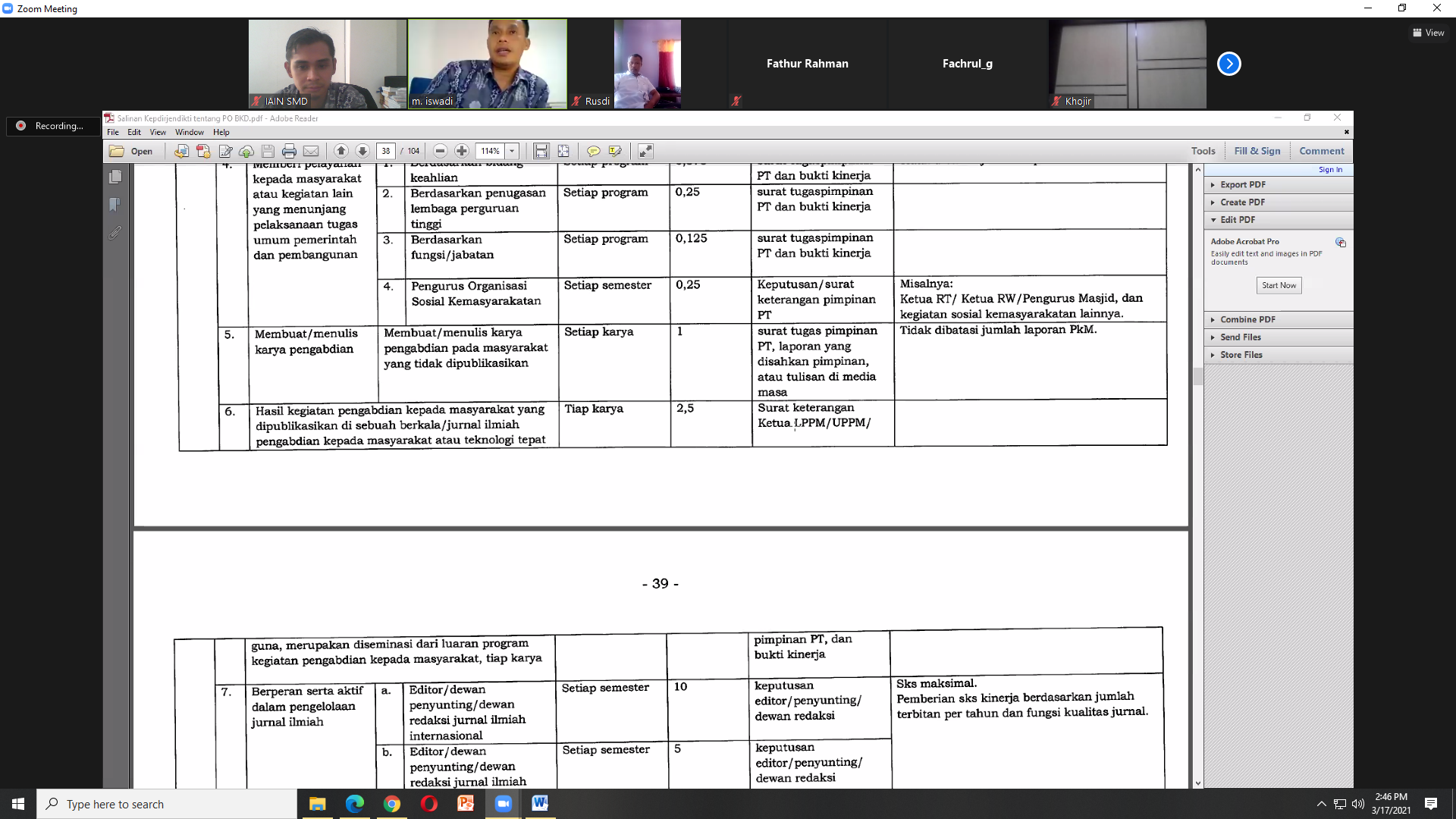Click the tools pane scroll-up arrow
The width and height of the screenshot is (1456, 819).
tap(1198, 170)
